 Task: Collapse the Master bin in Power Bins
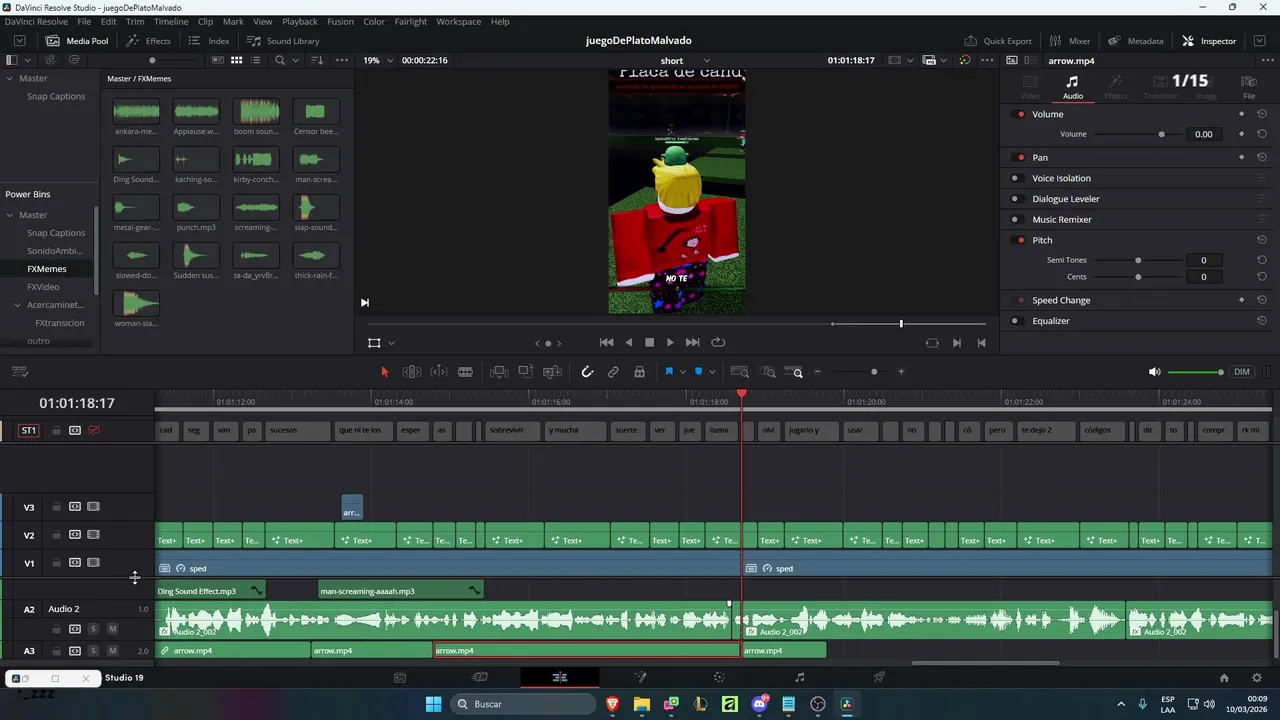click(x=10, y=215)
